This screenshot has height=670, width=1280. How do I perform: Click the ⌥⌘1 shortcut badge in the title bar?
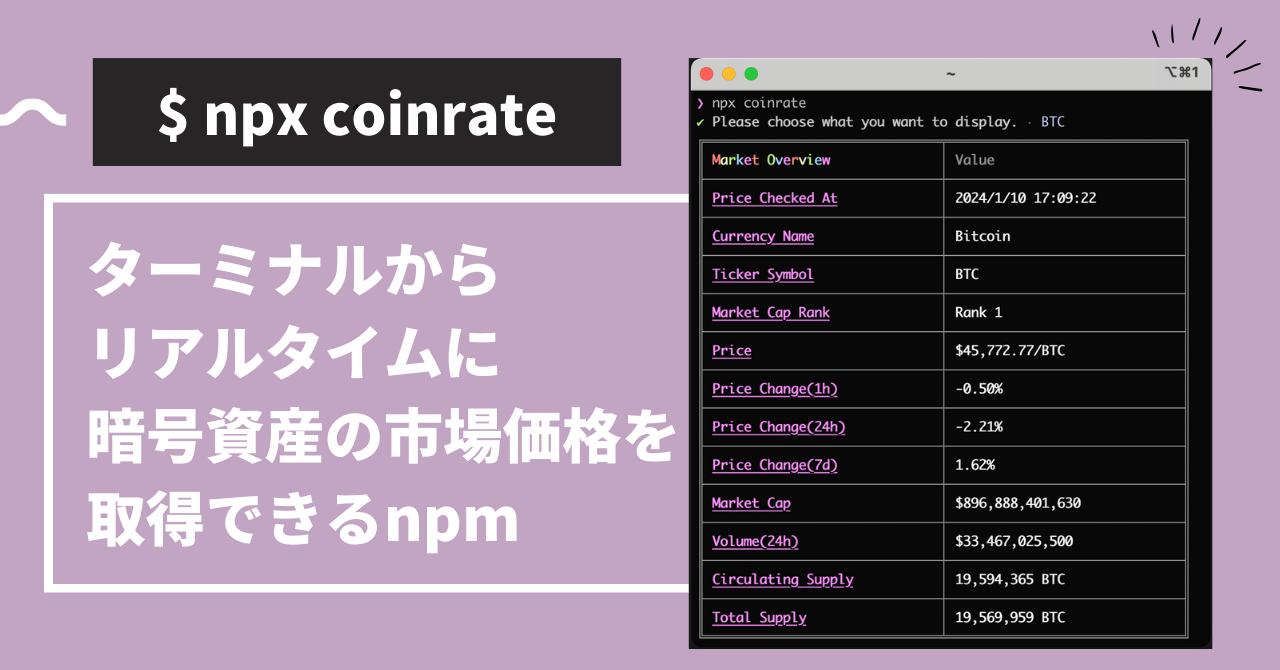point(1185,73)
